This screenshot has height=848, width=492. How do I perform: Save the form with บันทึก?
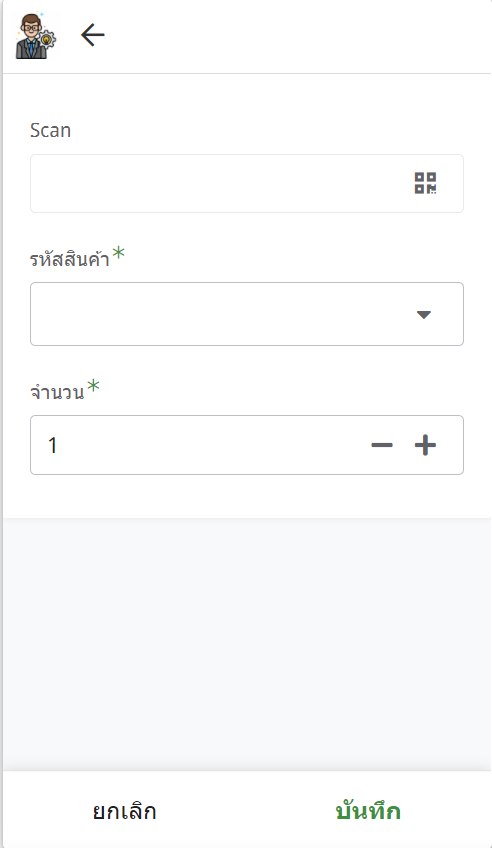click(x=368, y=811)
